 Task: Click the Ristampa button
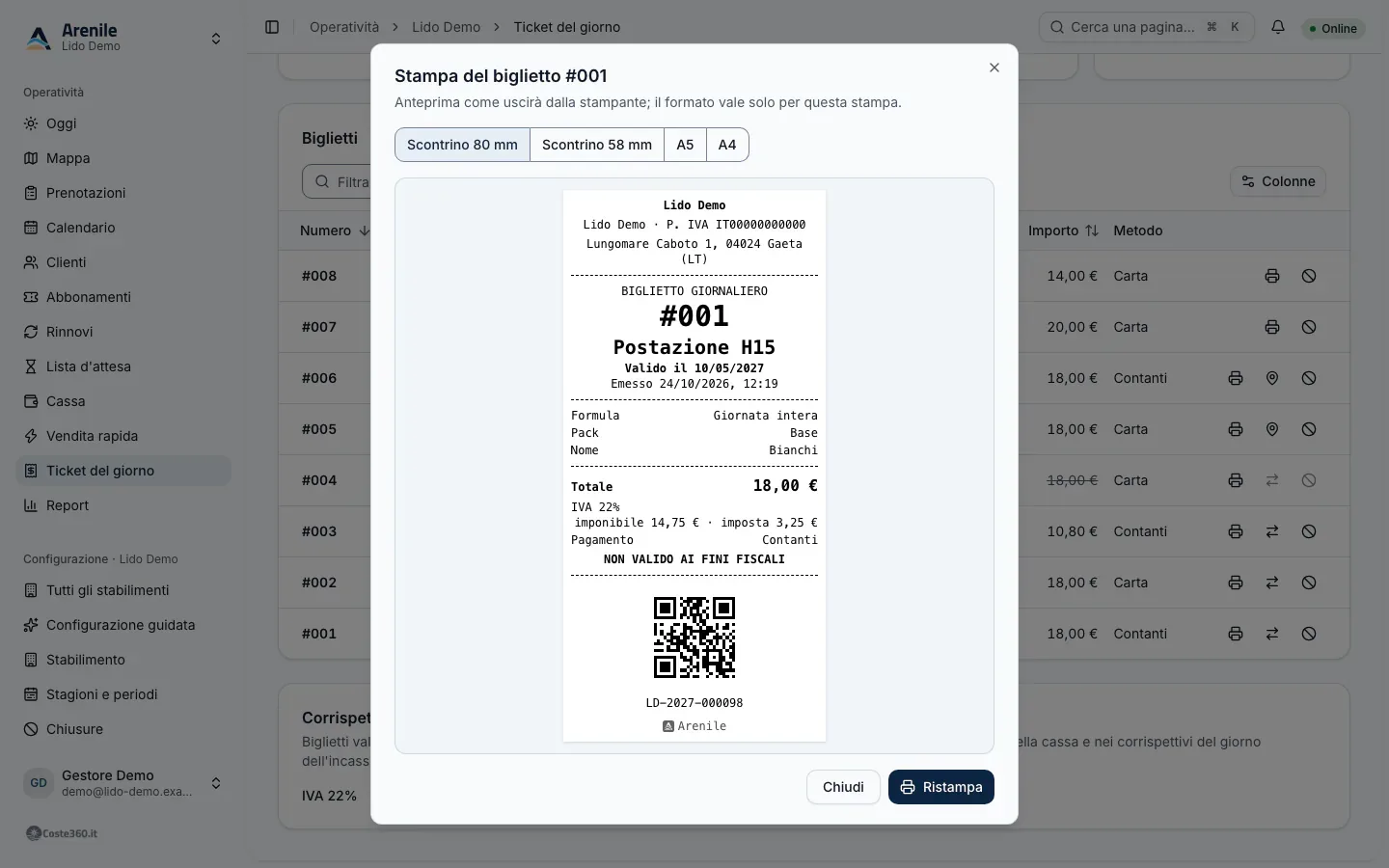(x=941, y=787)
